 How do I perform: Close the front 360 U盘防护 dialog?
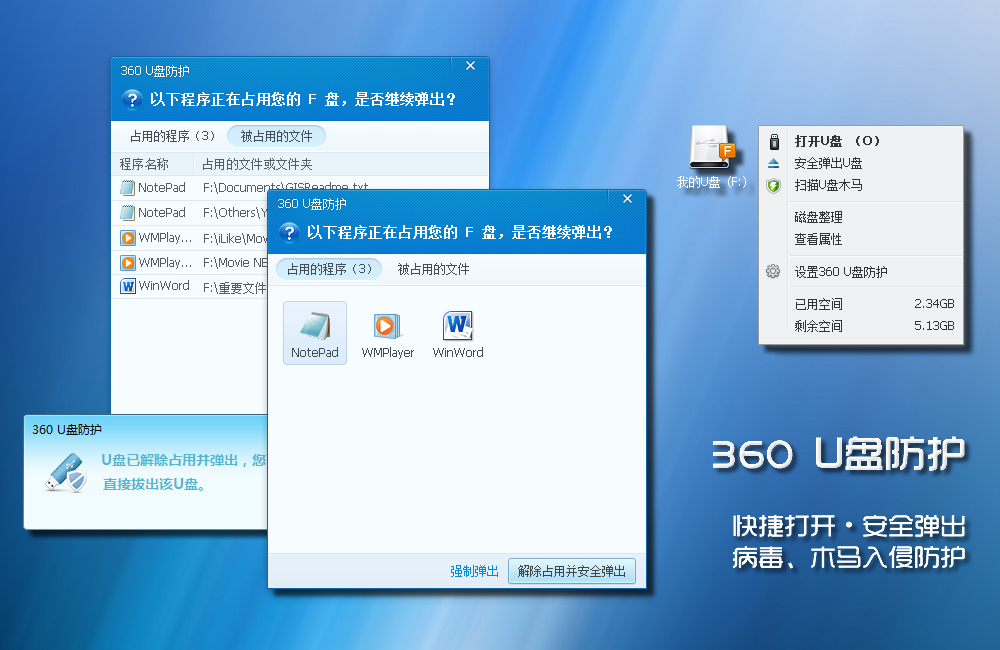point(627,199)
